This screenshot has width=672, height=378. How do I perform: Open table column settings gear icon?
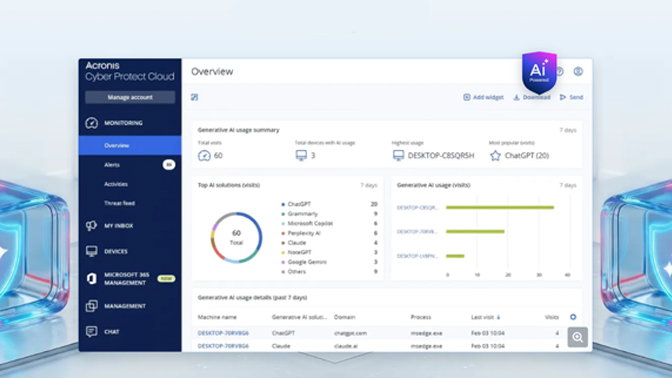(573, 317)
